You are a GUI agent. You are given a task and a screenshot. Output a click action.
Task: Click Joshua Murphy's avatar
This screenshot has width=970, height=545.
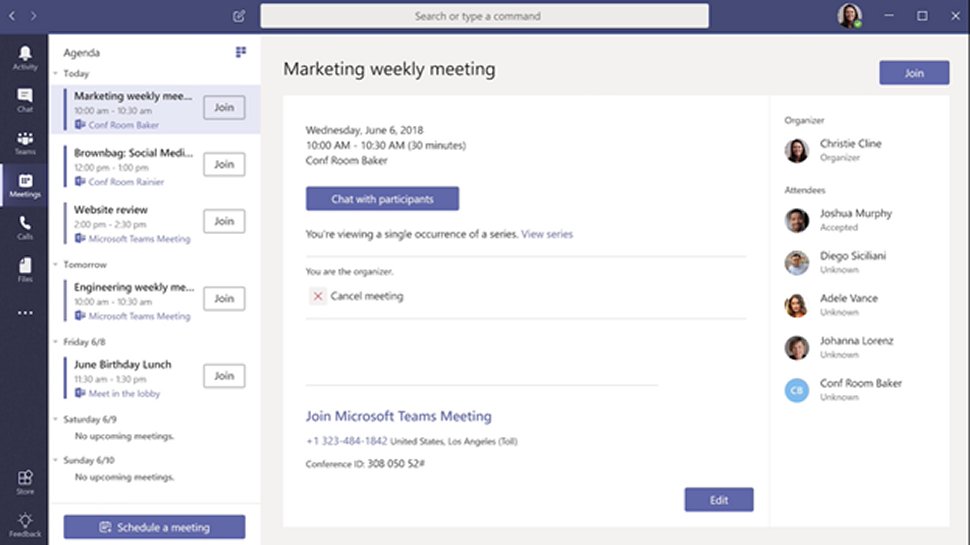[796, 220]
